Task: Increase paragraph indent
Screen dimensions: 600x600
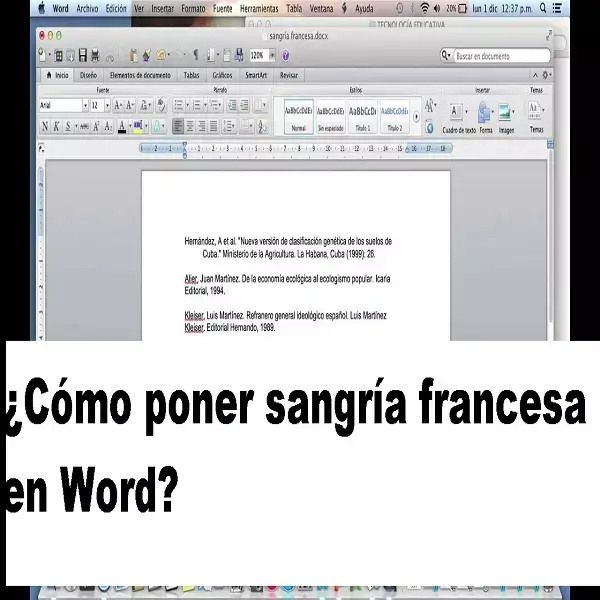Action: pos(244,105)
